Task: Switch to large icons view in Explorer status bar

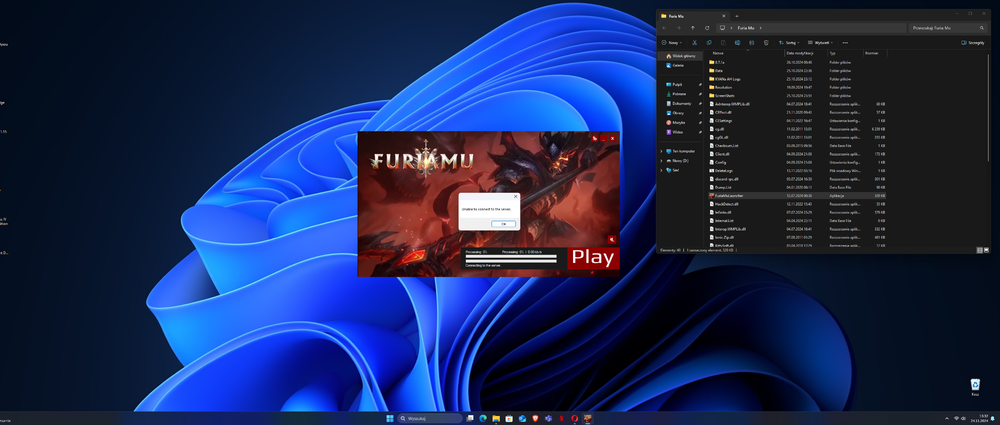Action: tap(986, 250)
